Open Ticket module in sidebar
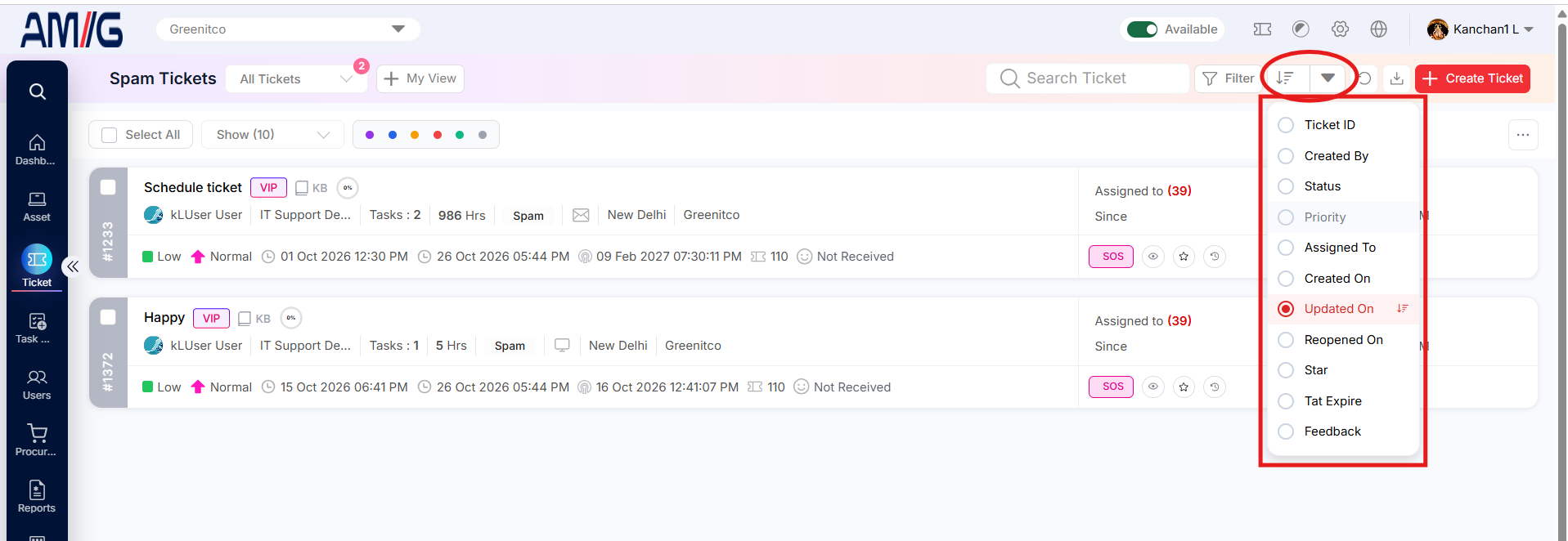Viewport: 1568px width, 541px height. click(x=36, y=266)
